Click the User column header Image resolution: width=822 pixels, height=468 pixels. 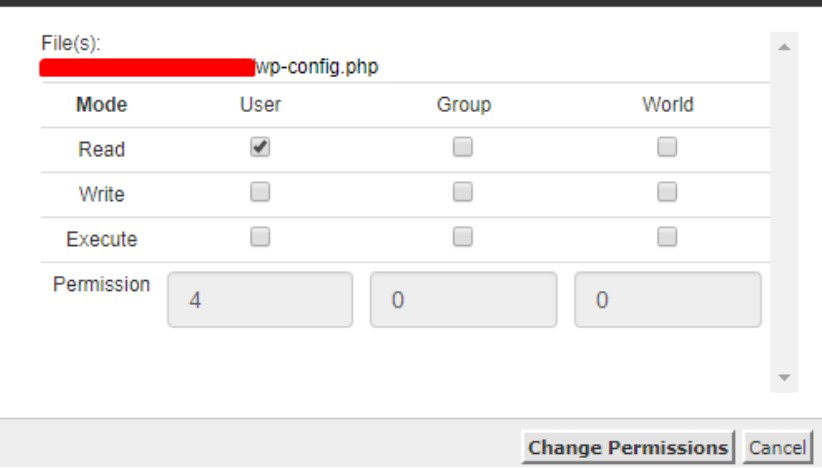260,104
